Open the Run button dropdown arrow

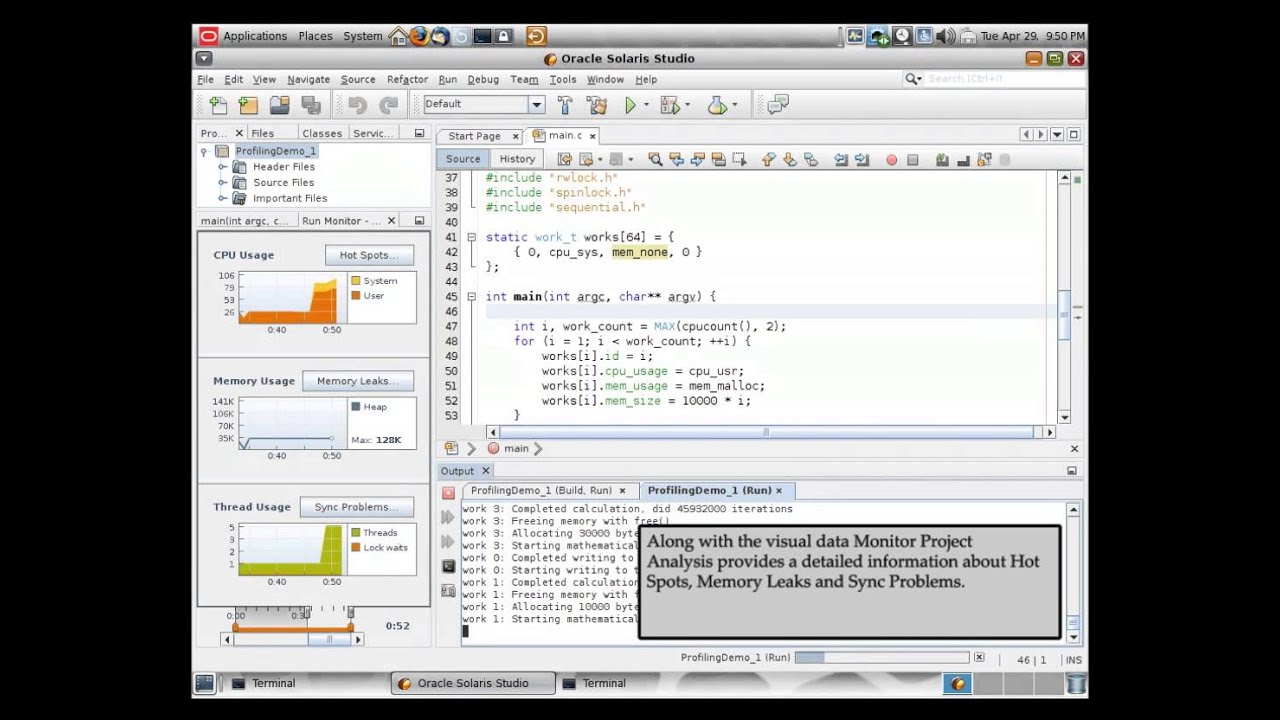click(646, 105)
